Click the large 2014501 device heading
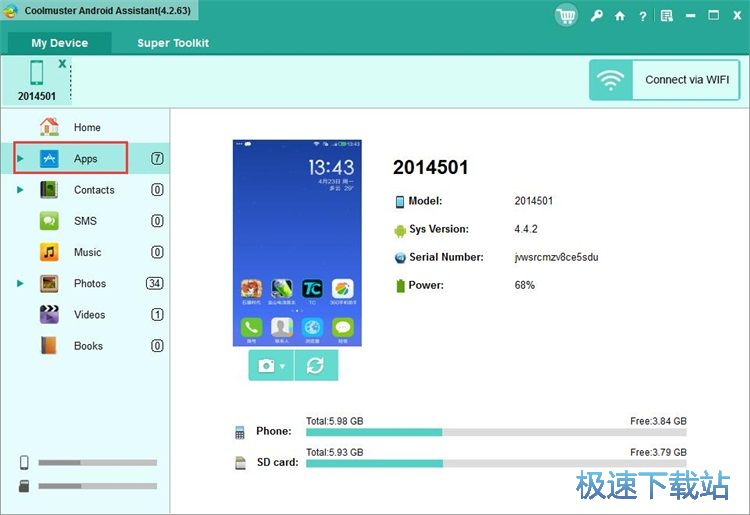The height and width of the screenshot is (515, 750). (430, 167)
